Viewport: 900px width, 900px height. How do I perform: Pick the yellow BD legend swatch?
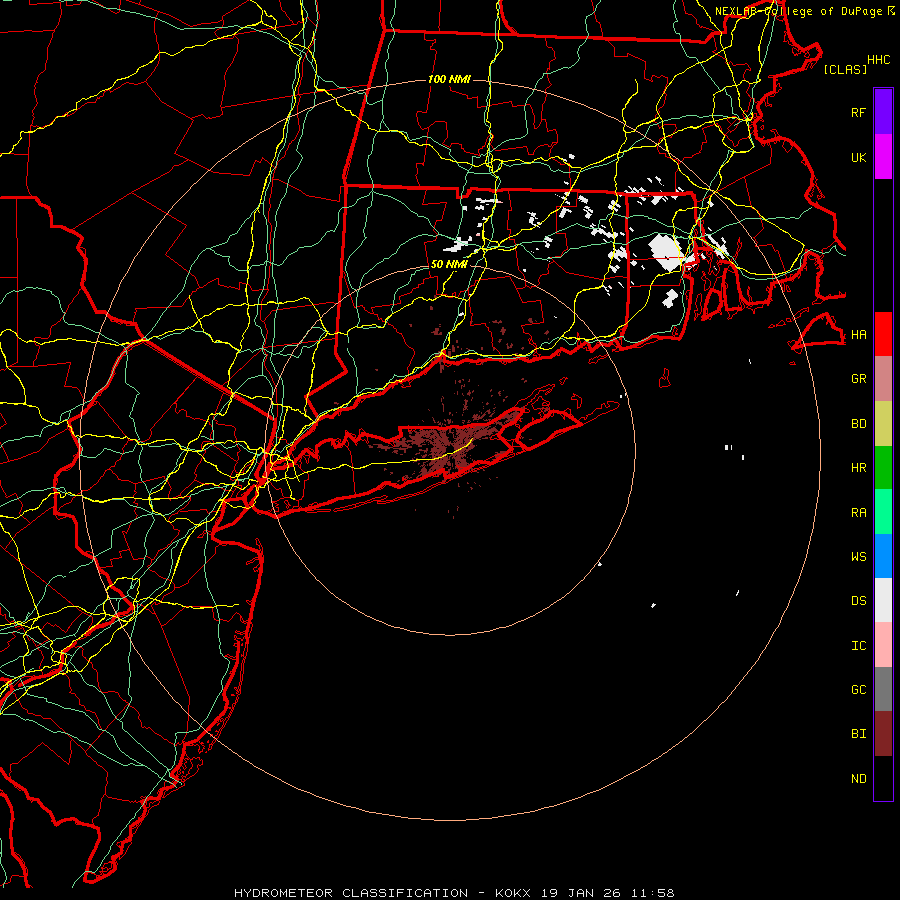pos(883,424)
